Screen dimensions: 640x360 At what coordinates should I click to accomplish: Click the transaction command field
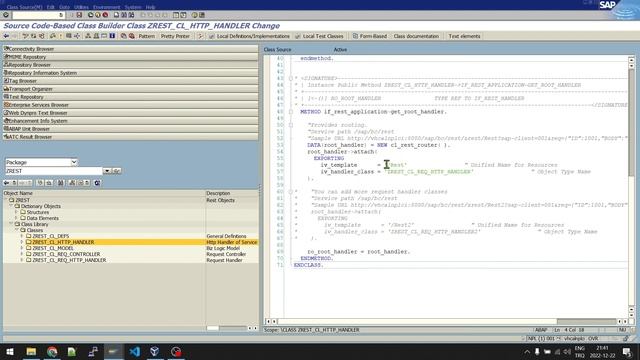click(x=38, y=15)
